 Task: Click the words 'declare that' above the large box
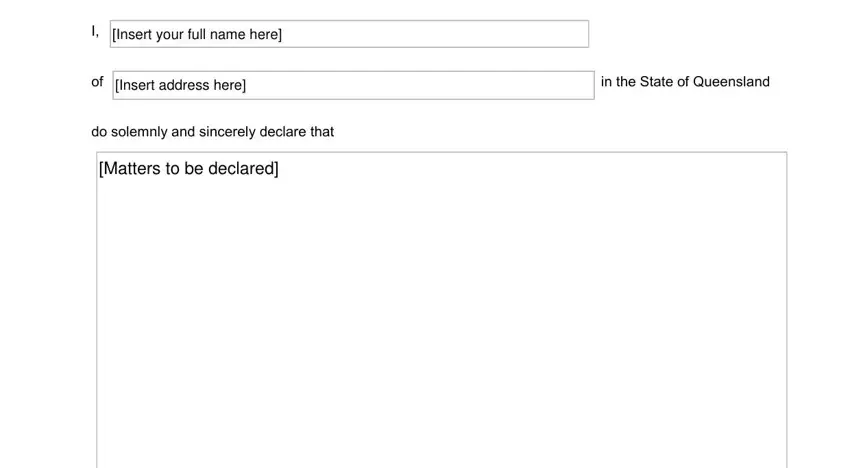click(x=297, y=132)
